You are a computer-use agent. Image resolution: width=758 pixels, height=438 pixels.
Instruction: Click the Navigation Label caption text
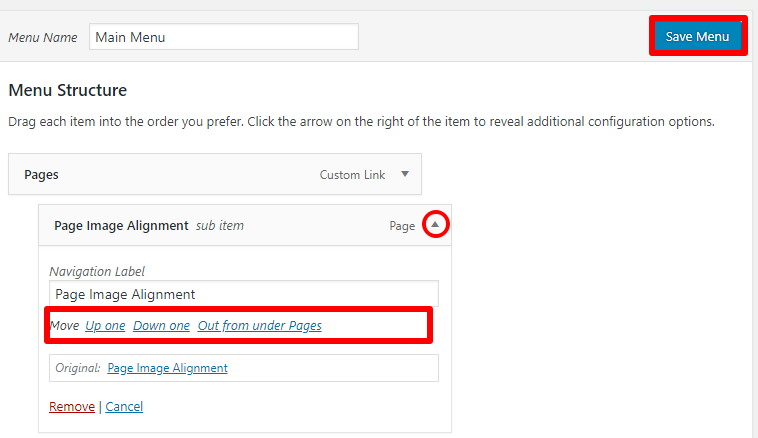[x=98, y=271]
